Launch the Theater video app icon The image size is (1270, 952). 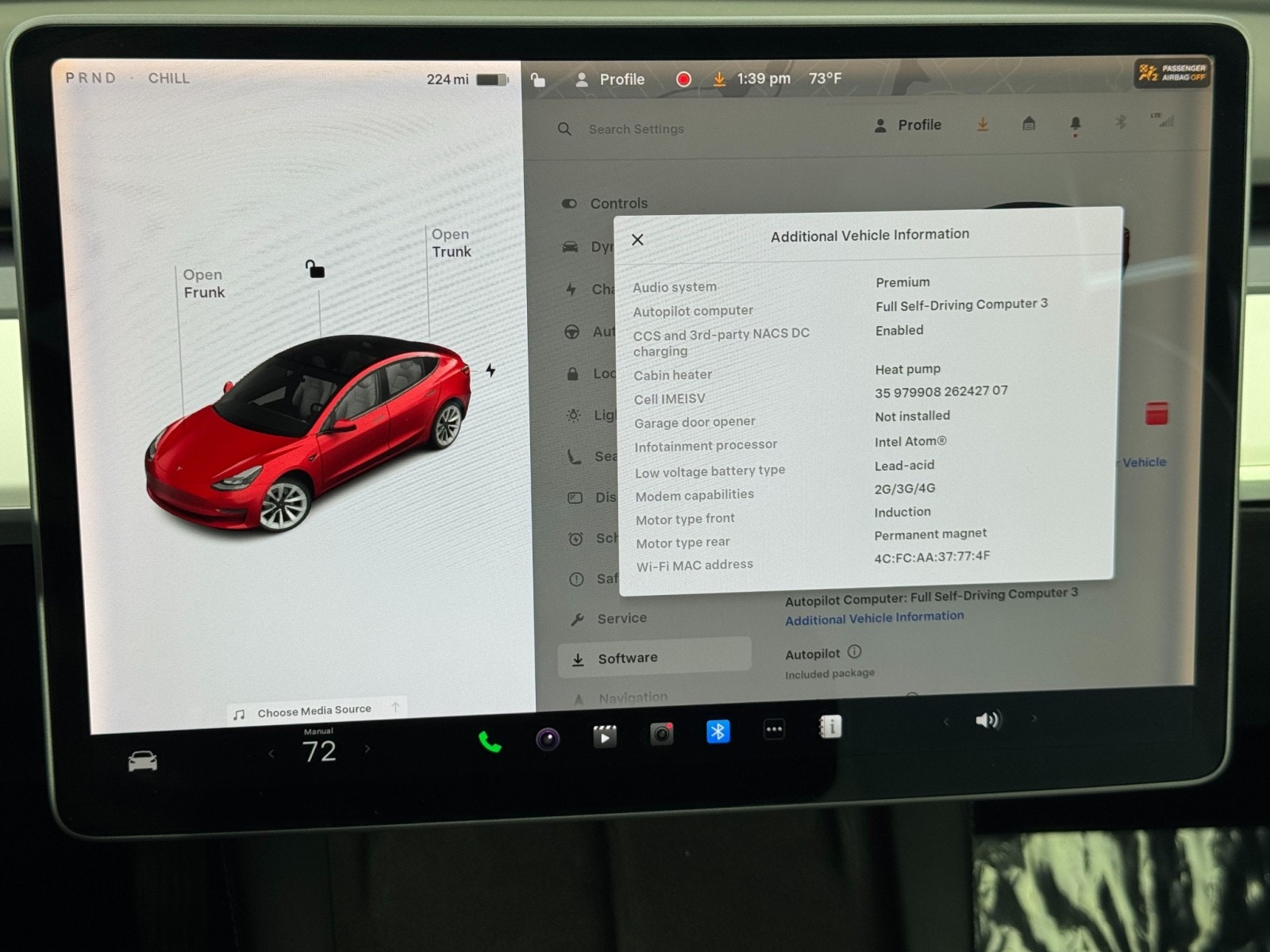(605, 737)
